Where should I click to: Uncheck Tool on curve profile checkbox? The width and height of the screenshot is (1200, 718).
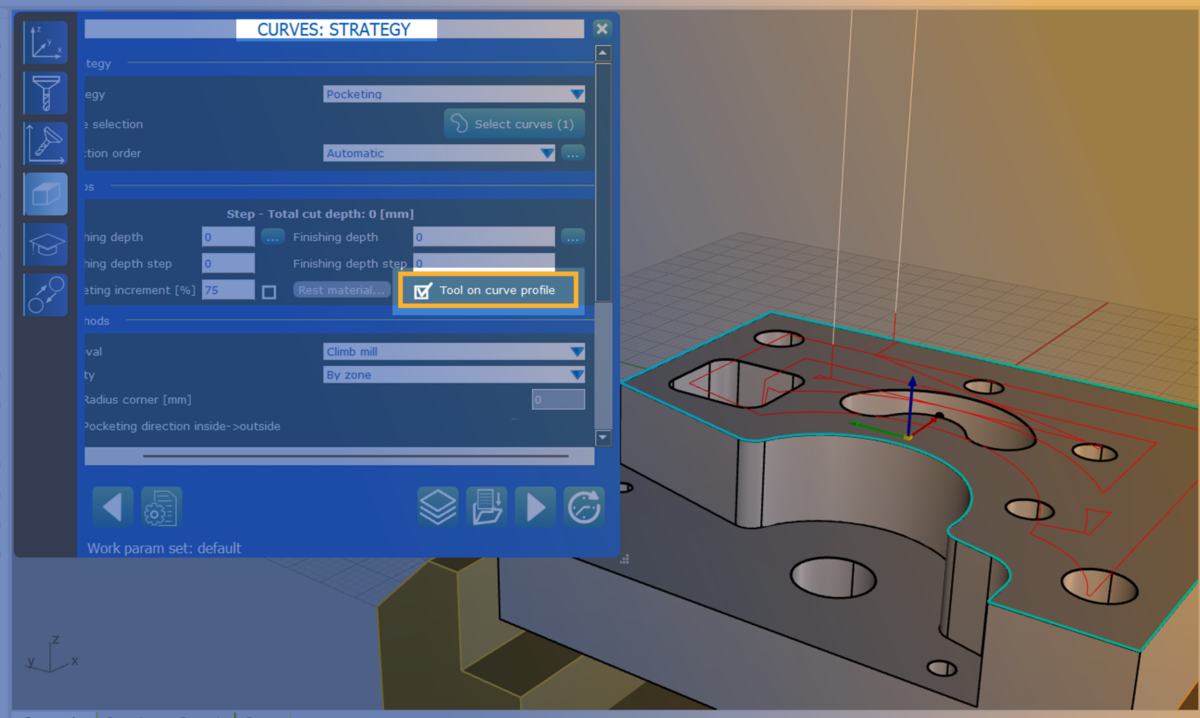423,291
